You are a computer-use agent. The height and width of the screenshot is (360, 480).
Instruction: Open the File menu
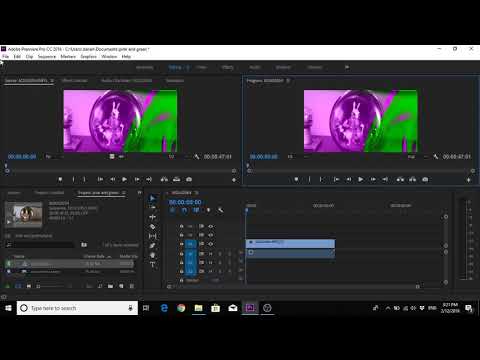(x=6, y=56)
